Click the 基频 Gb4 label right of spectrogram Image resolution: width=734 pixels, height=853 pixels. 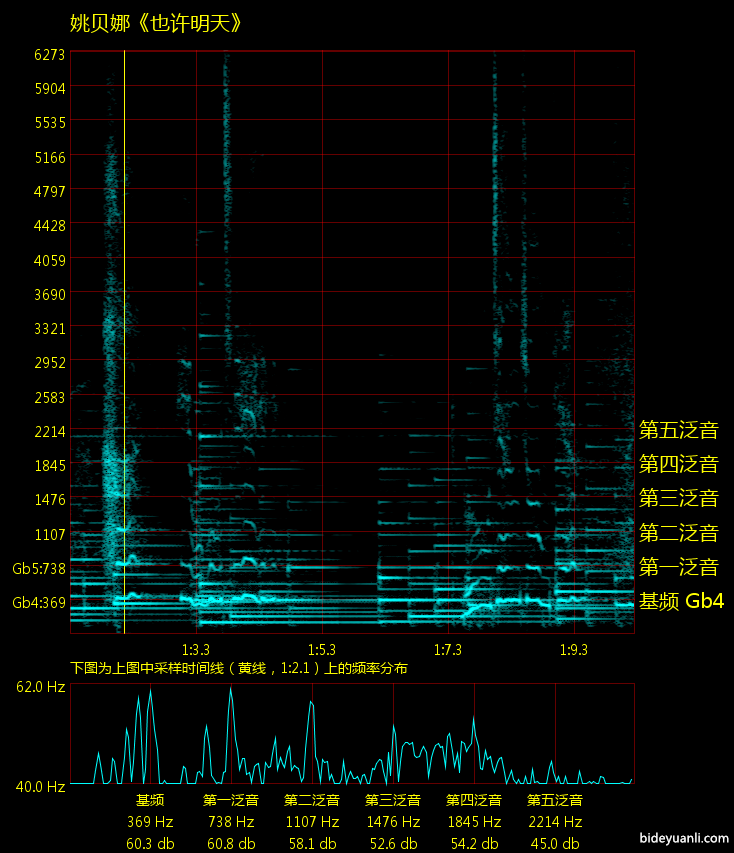click(x=681, y=601)
